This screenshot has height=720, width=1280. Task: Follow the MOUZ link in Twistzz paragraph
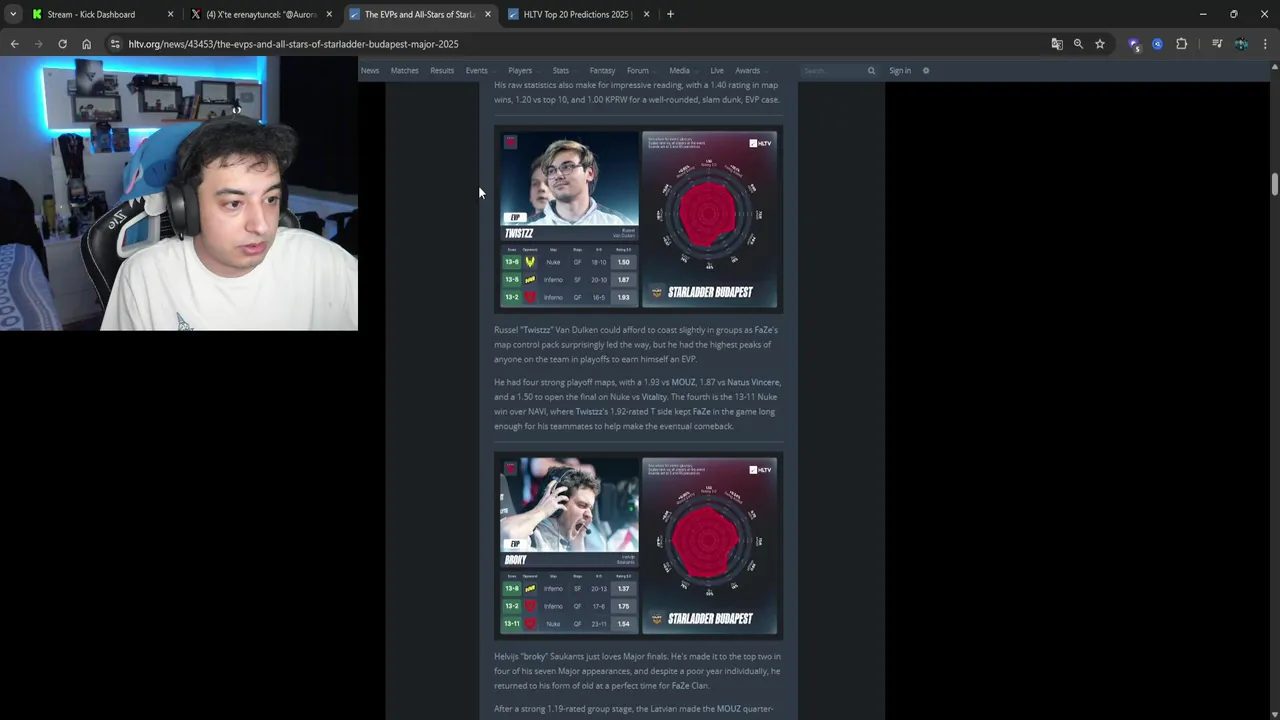[x=683, y=382]
